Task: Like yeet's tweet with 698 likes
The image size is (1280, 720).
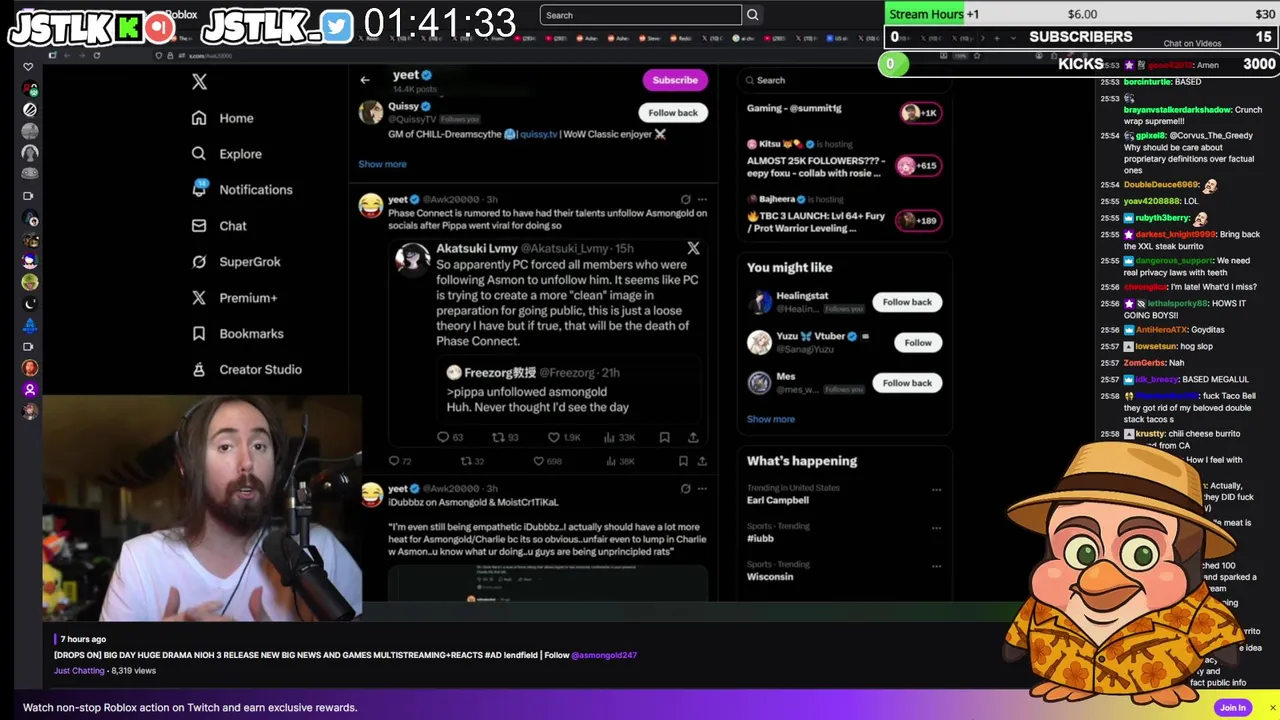Action: [547, 461]
